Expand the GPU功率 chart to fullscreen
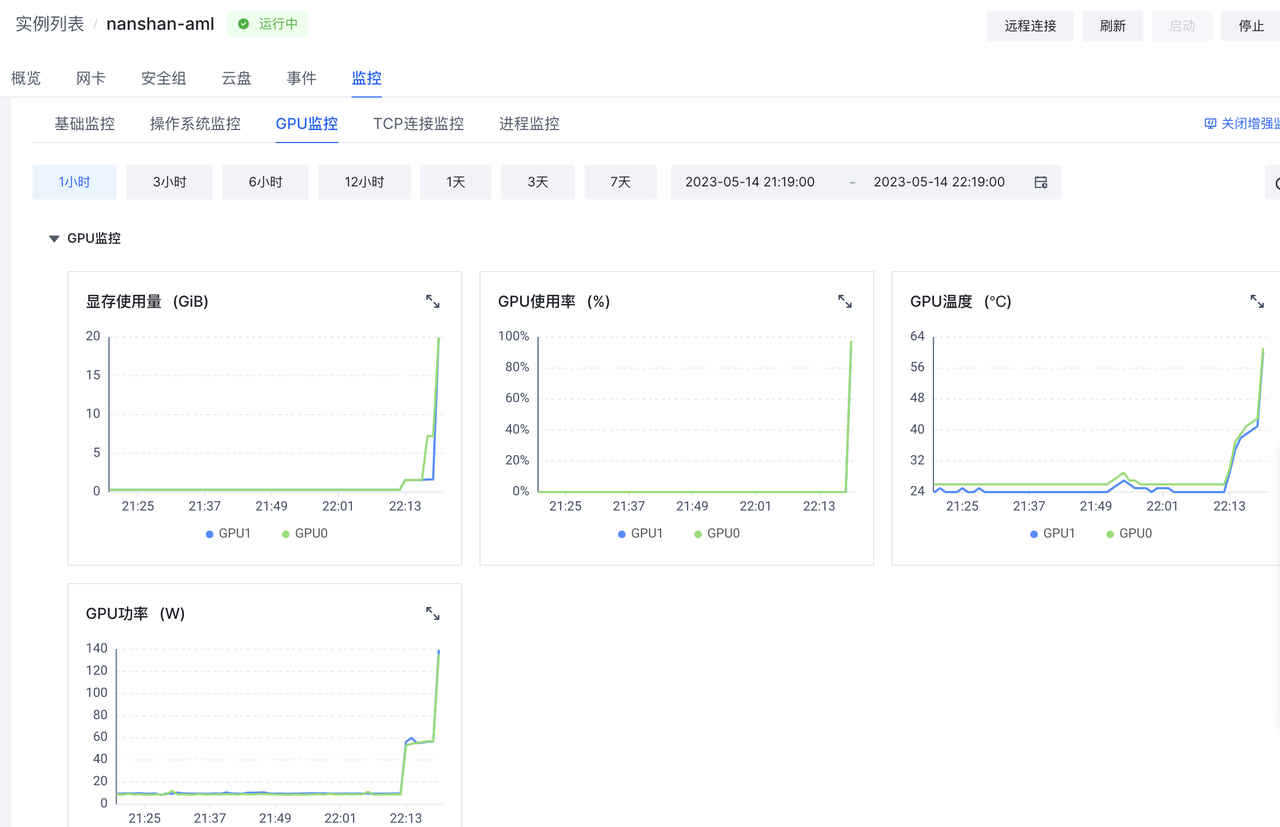 433,613
